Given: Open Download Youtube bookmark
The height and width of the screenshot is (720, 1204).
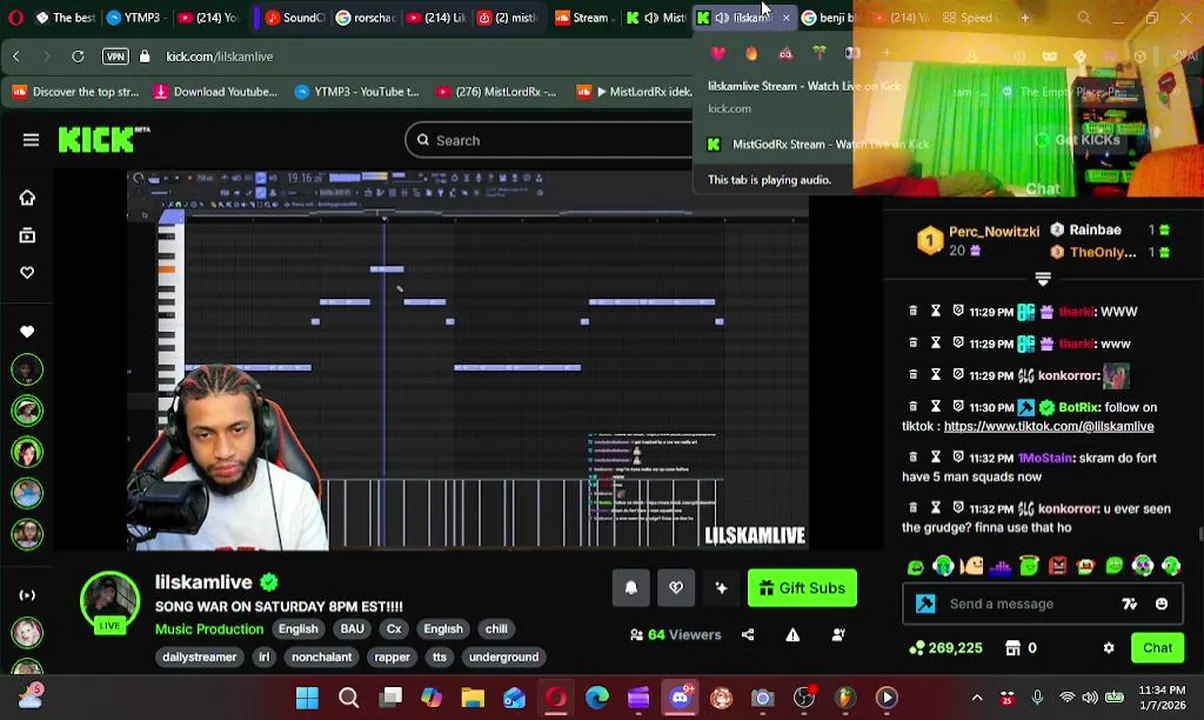Looking at the screenshot, I should coord(215,92).
